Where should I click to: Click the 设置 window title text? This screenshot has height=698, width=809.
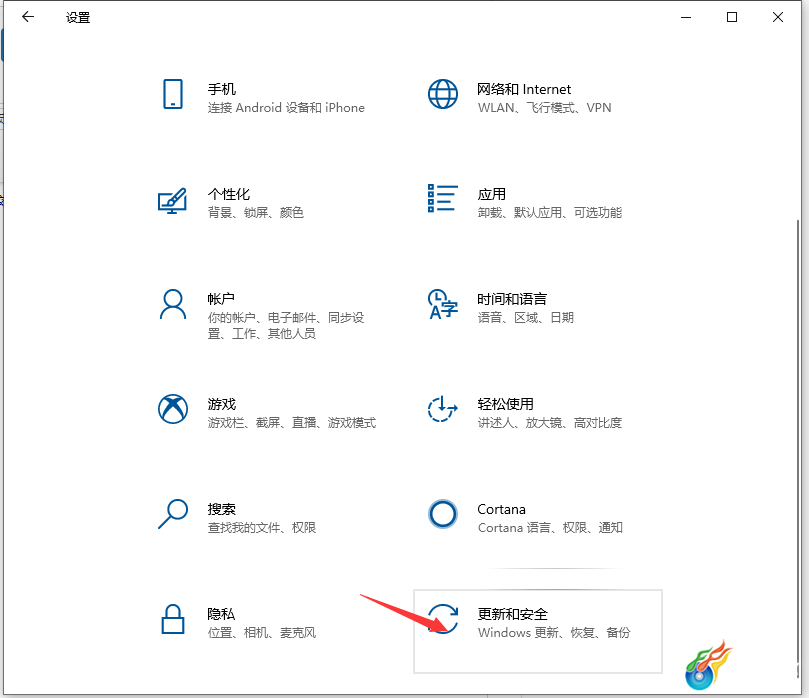(78, 18)
